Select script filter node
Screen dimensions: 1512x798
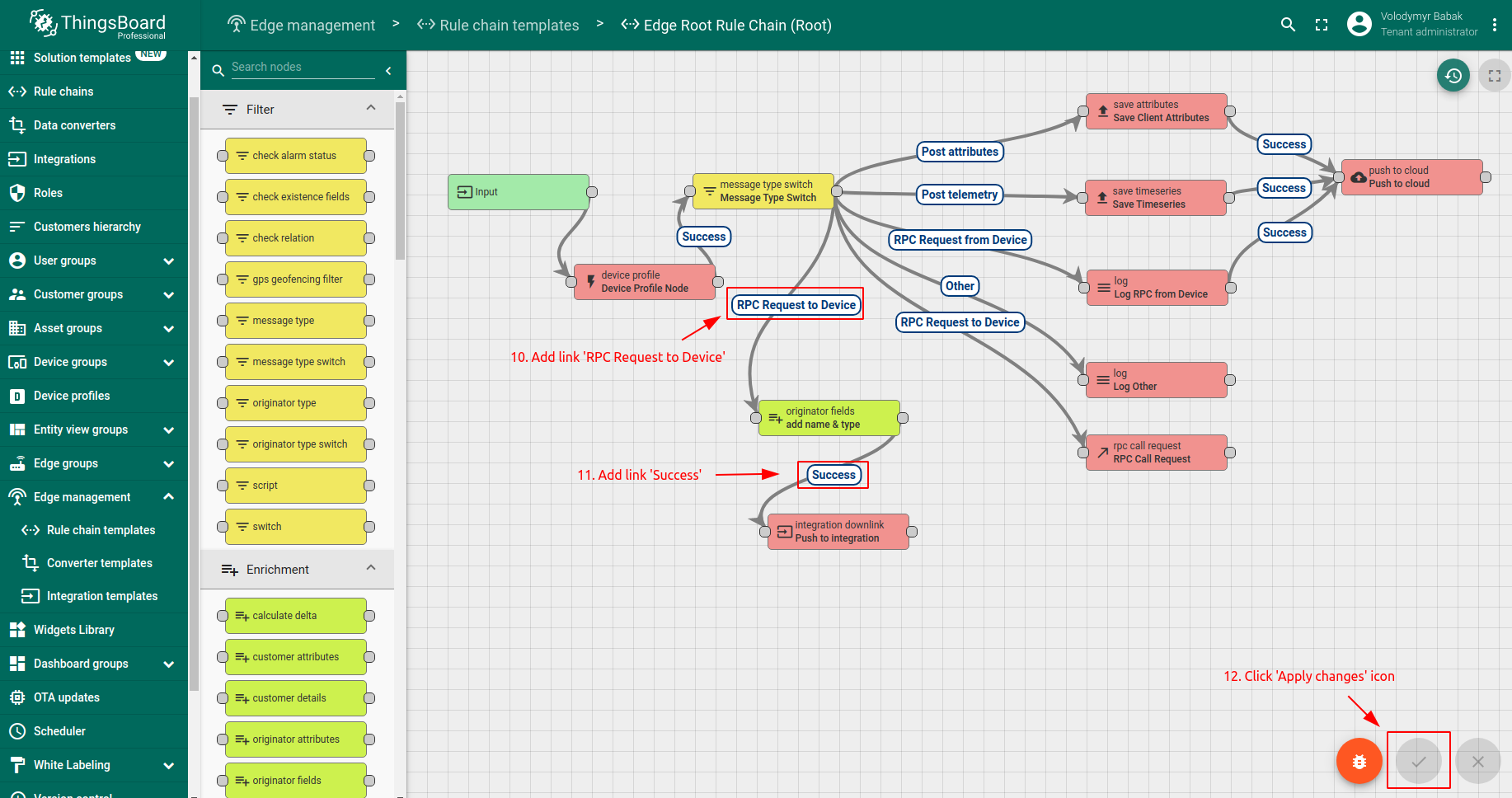295,486
